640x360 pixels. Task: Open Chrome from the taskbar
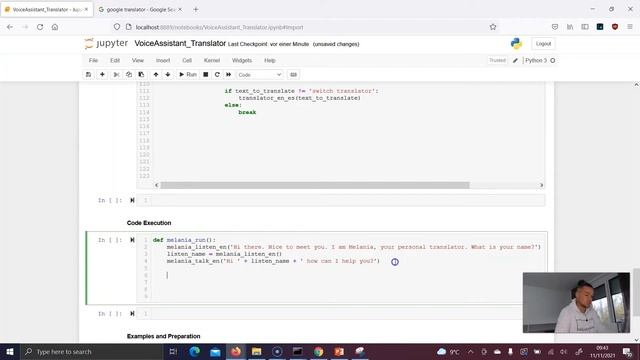(318, 351)
